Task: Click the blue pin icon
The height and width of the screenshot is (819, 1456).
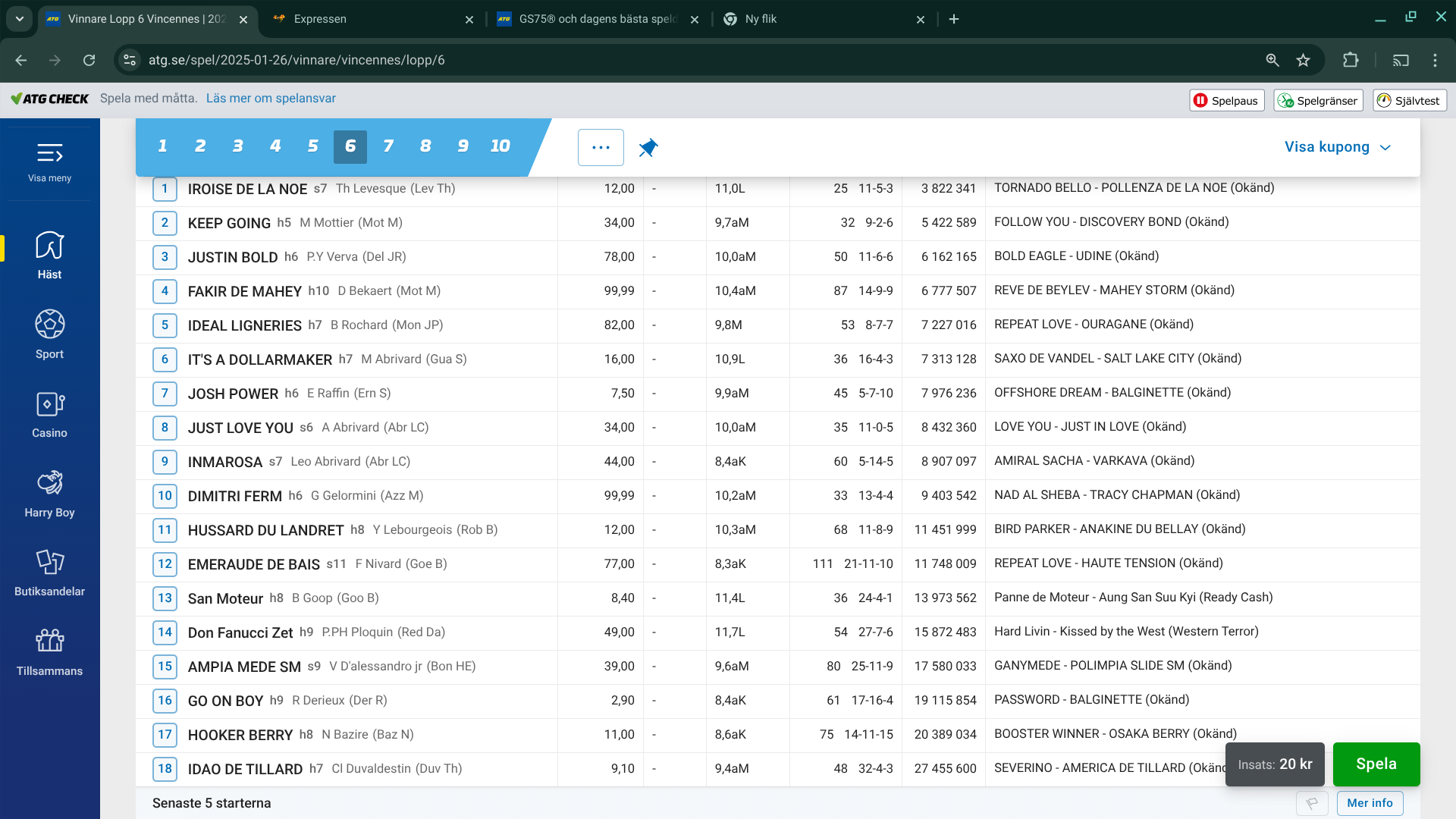Action: coord(648,147)
